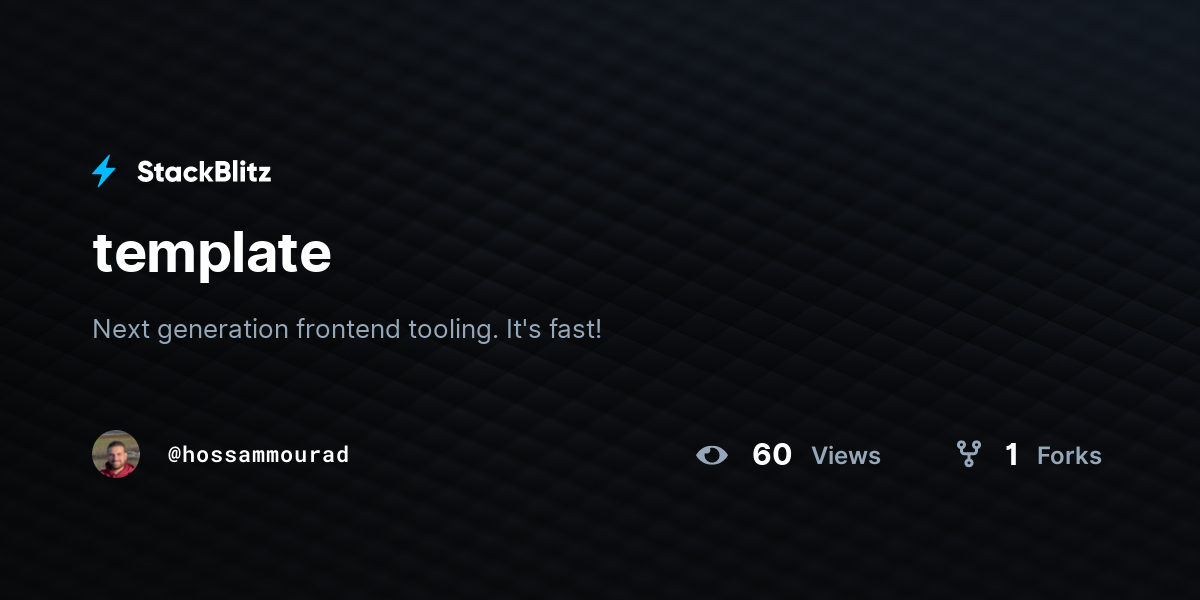Select the fork branch icon
The height and width of the screenshot is (600, 1200).
point(968,454)
